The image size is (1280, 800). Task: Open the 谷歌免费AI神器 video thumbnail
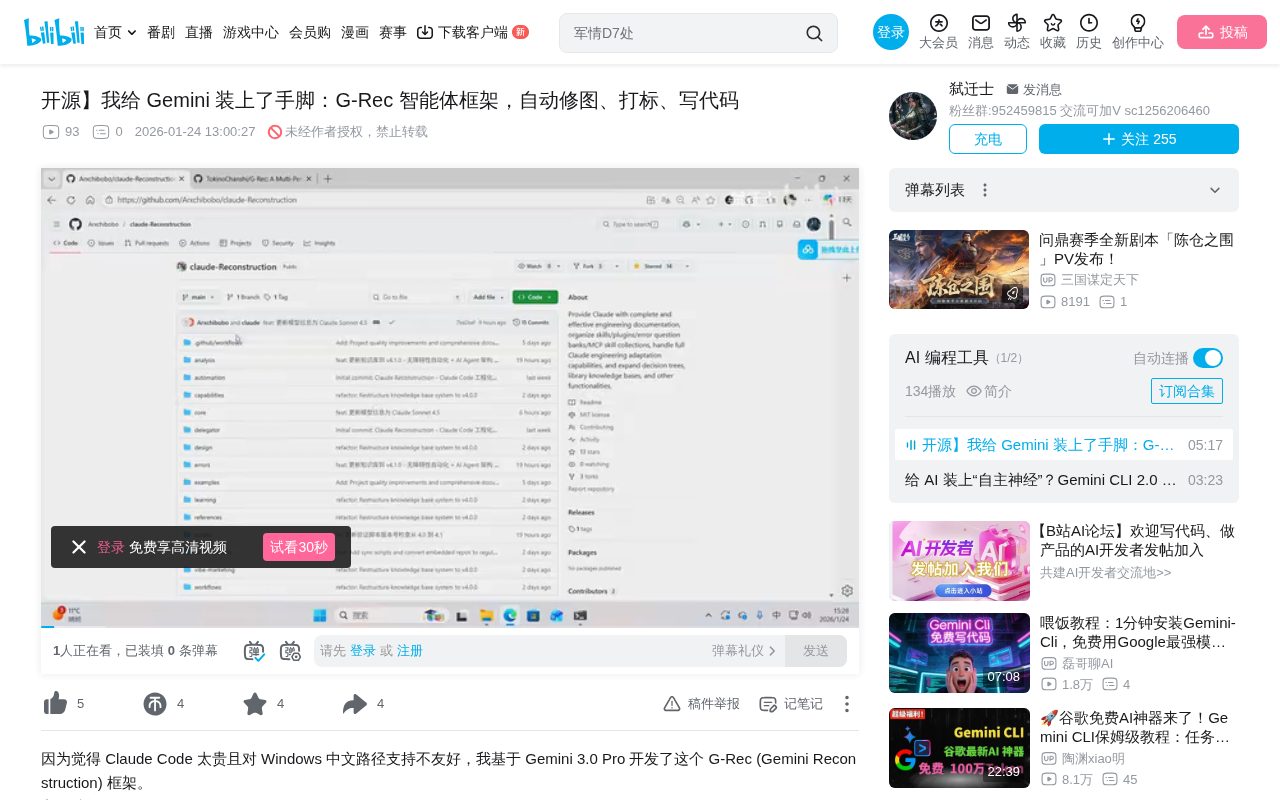tap(960, 748)
